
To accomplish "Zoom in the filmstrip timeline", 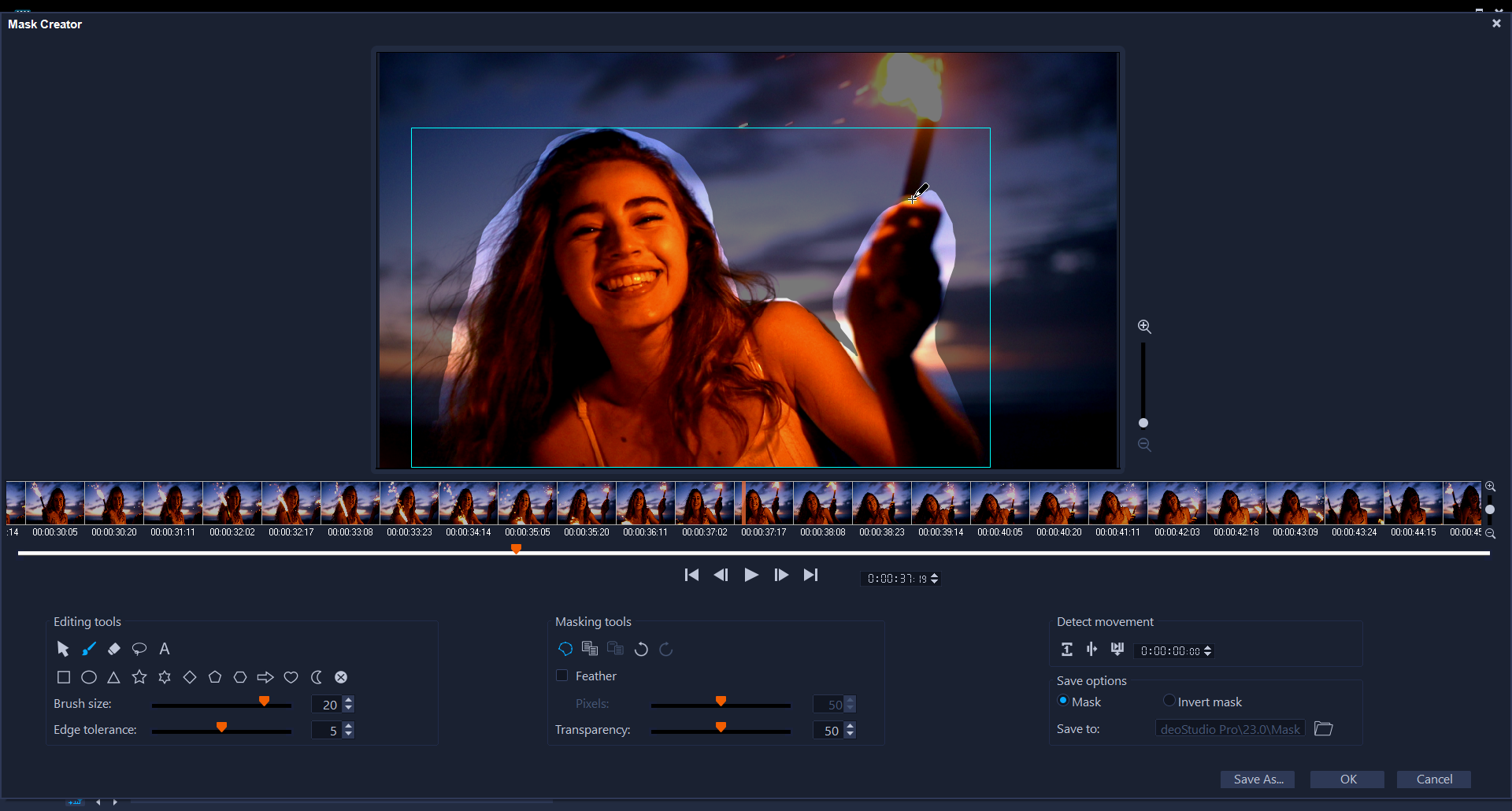I will (x=1490, y=487).
